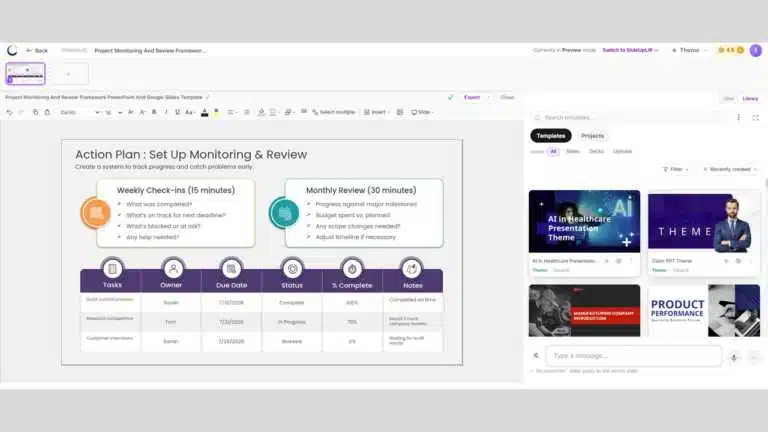Open the Theme dropdown
The image size is (768, 432).
[x=691, y=50]
